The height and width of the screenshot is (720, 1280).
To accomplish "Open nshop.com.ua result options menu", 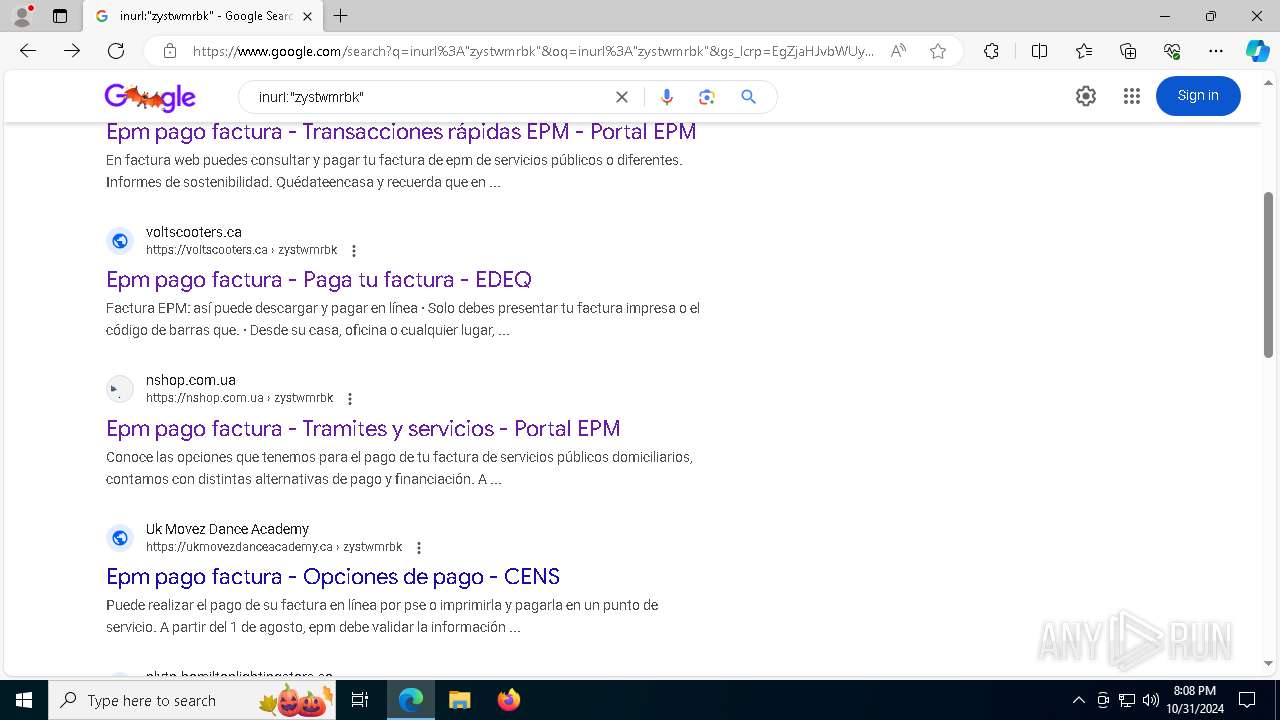I will pyautogui.click(x=349, y=399).
